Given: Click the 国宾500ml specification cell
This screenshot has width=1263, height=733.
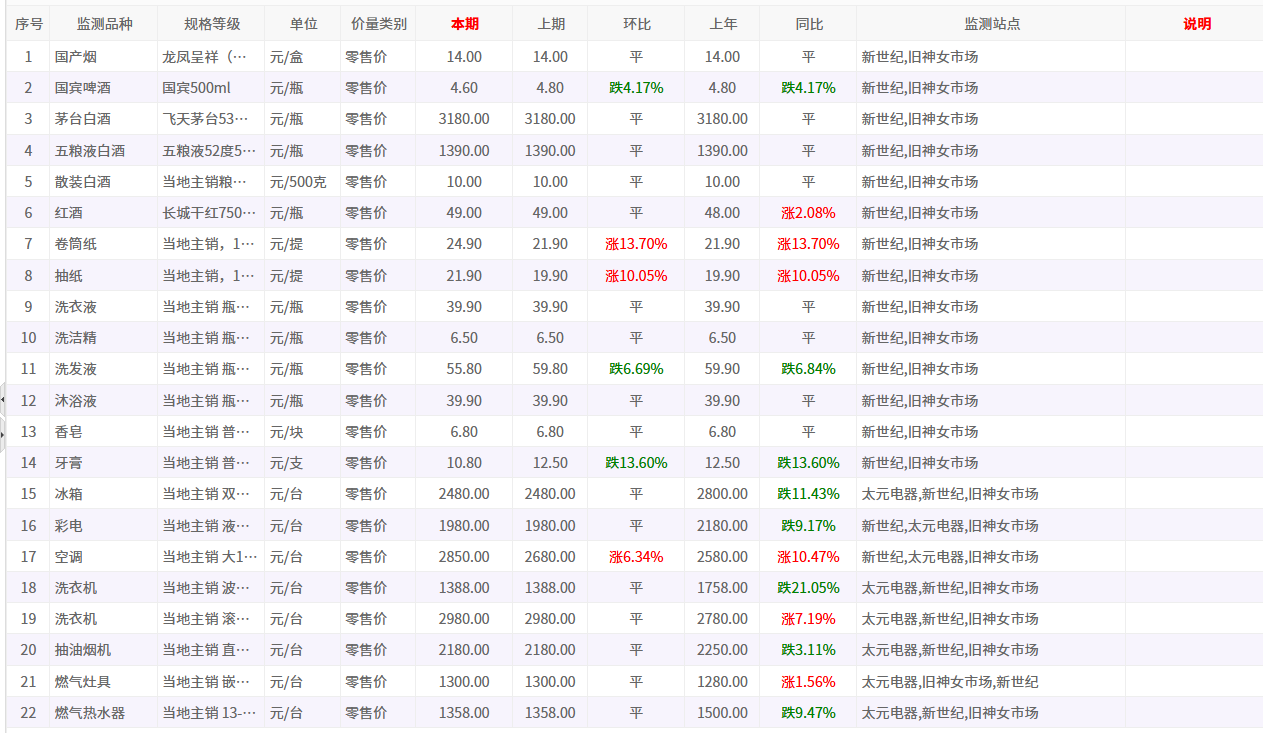Looking at the screenshot, I should pos(211,88).
